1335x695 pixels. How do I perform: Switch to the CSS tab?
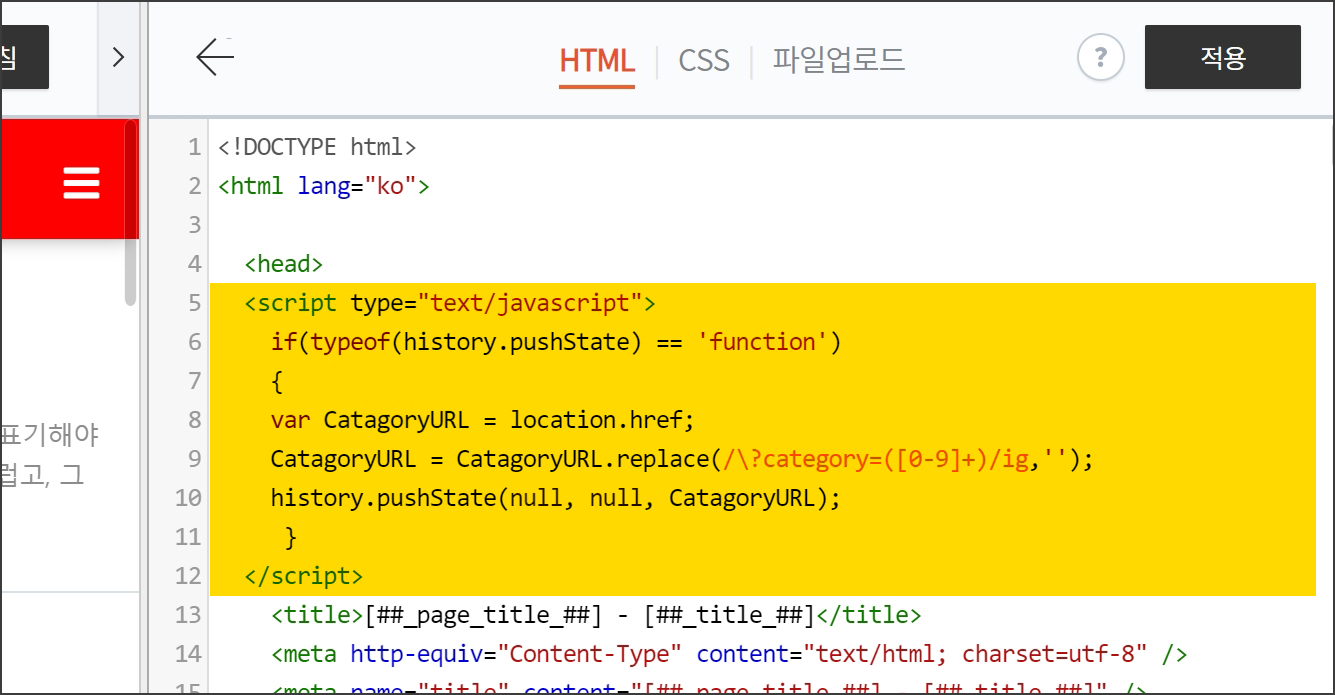coord(704,60)
